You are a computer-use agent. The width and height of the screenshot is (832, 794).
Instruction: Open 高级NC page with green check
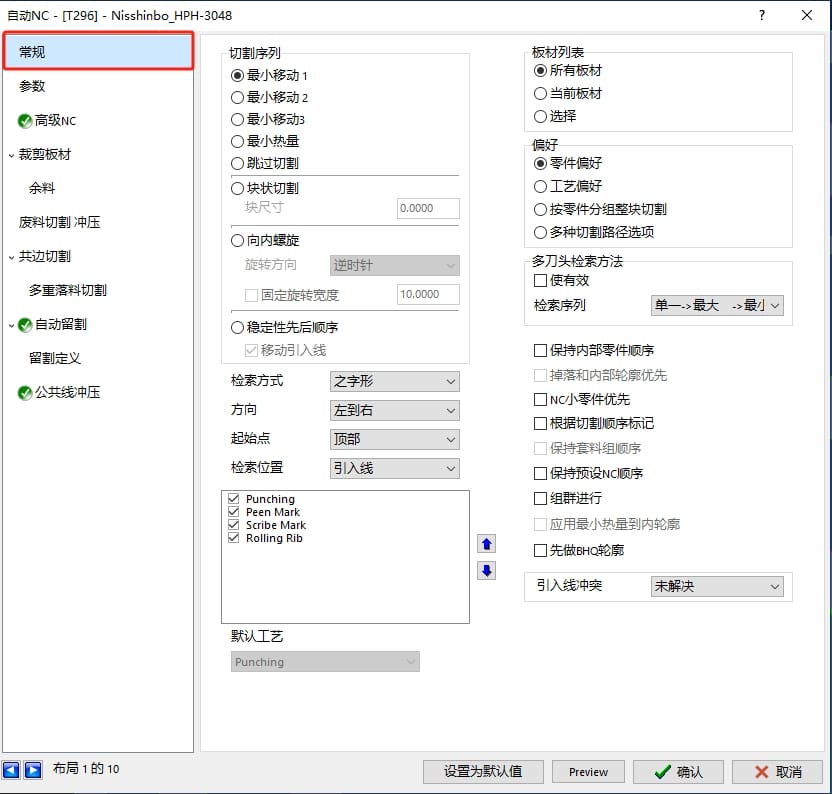click(55, 121)
